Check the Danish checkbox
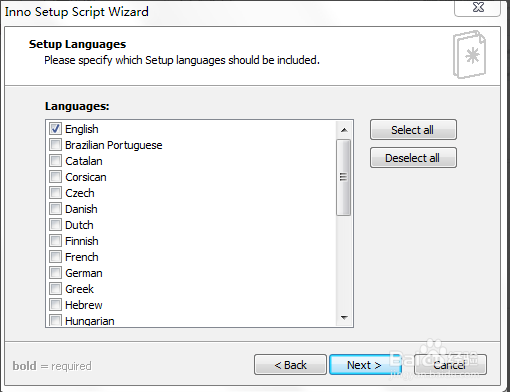 [55, 209]
